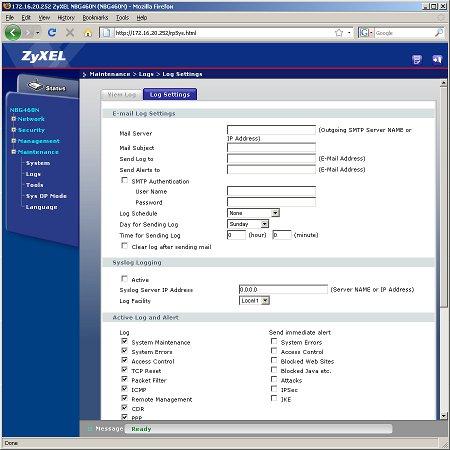Uncheck Access Control log checkbox

click(x=124, y=360)
